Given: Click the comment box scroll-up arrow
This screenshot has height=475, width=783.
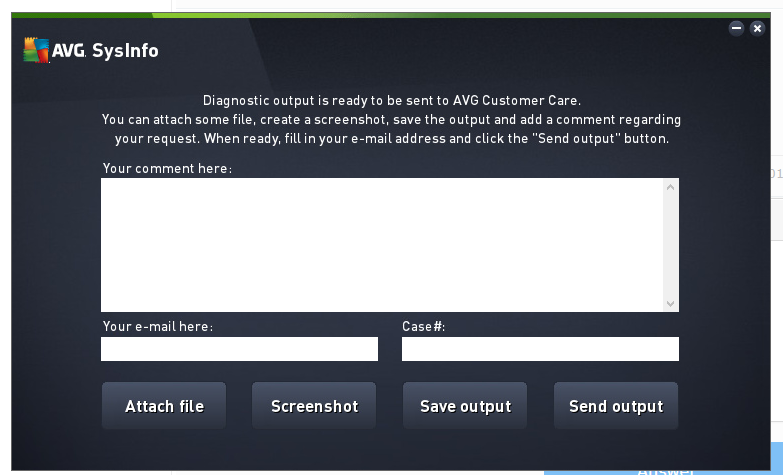Looking at the screenshot, I should [670, 187].
